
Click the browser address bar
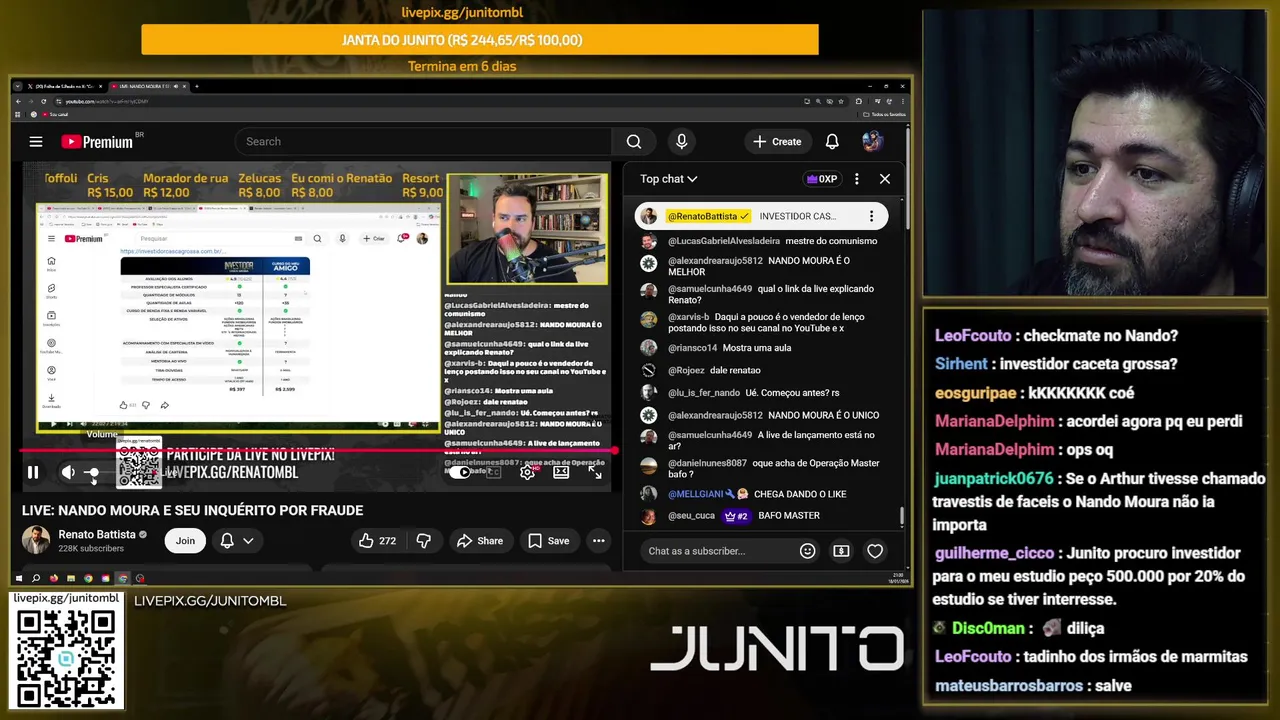430,101
